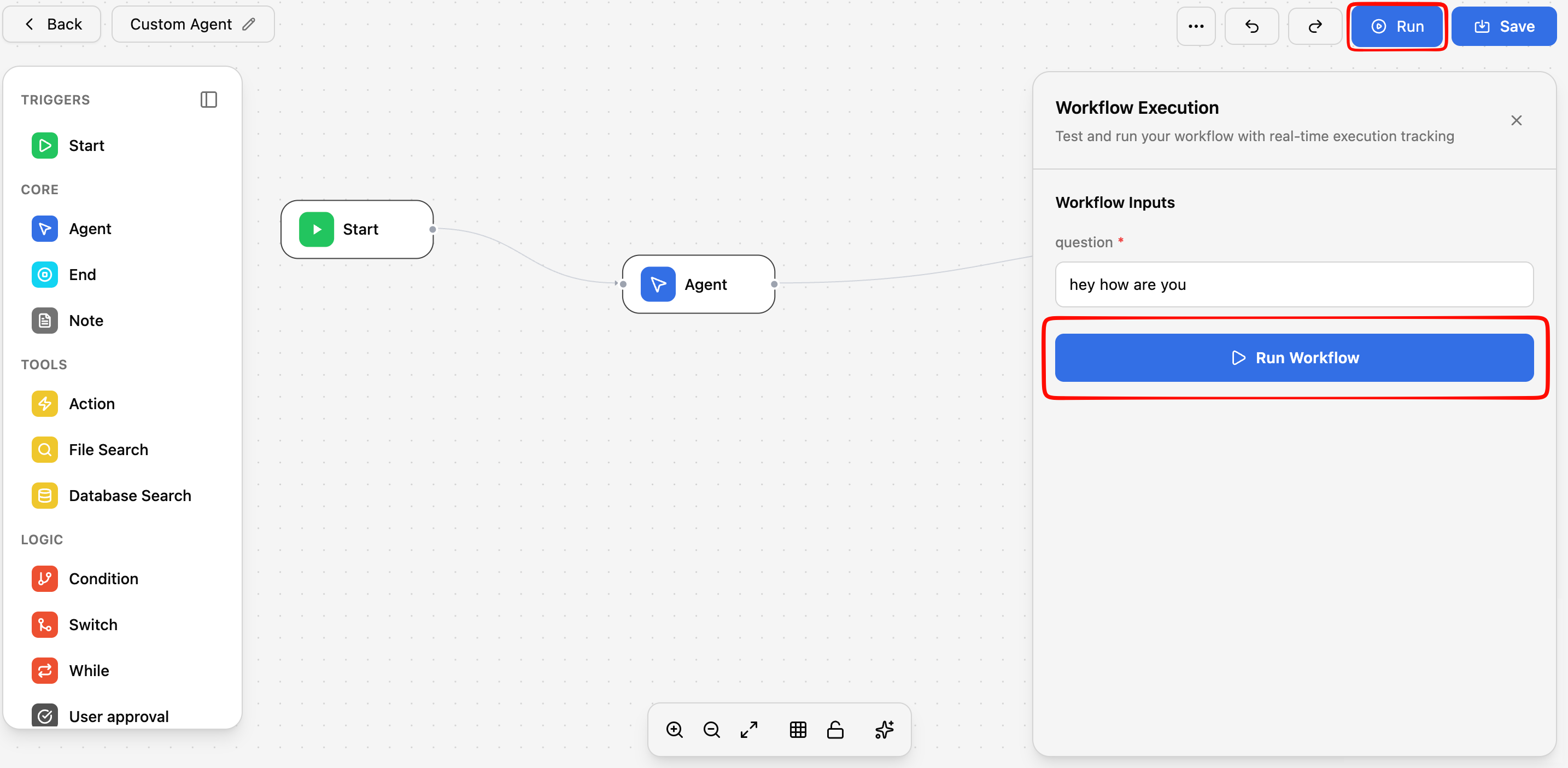Select the Database Search tool item

point(129,496)
